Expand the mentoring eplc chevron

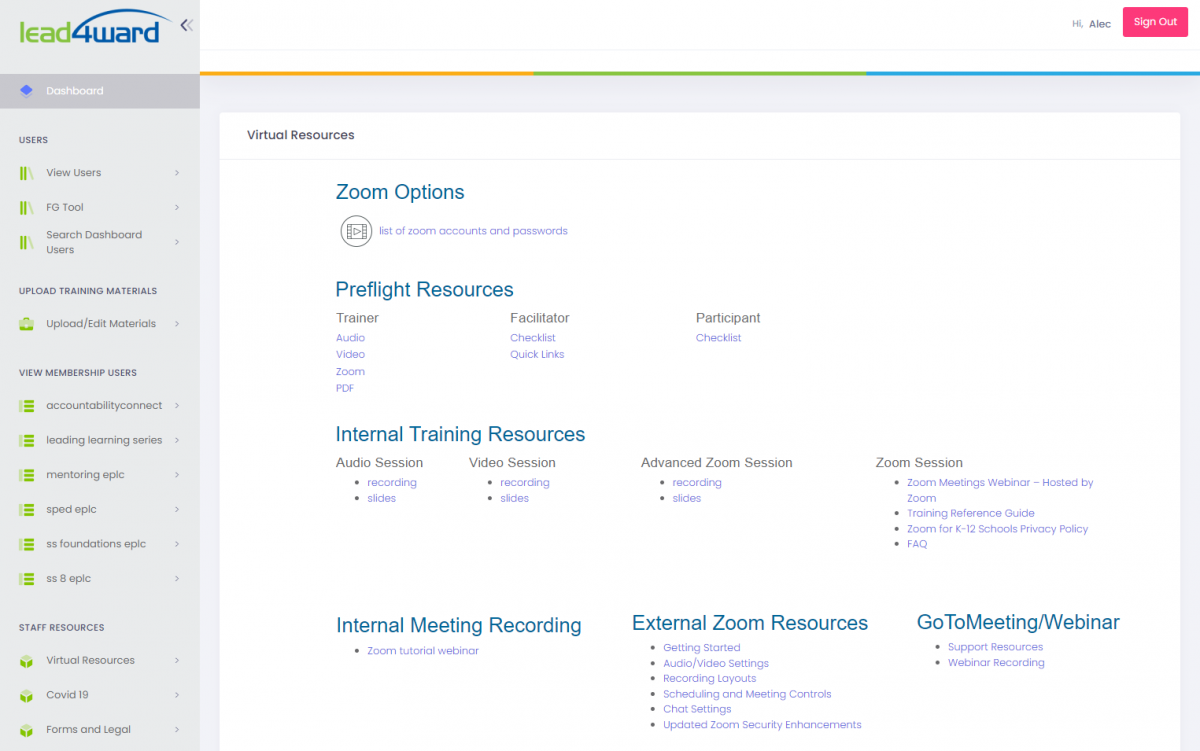tap(177, 475)
